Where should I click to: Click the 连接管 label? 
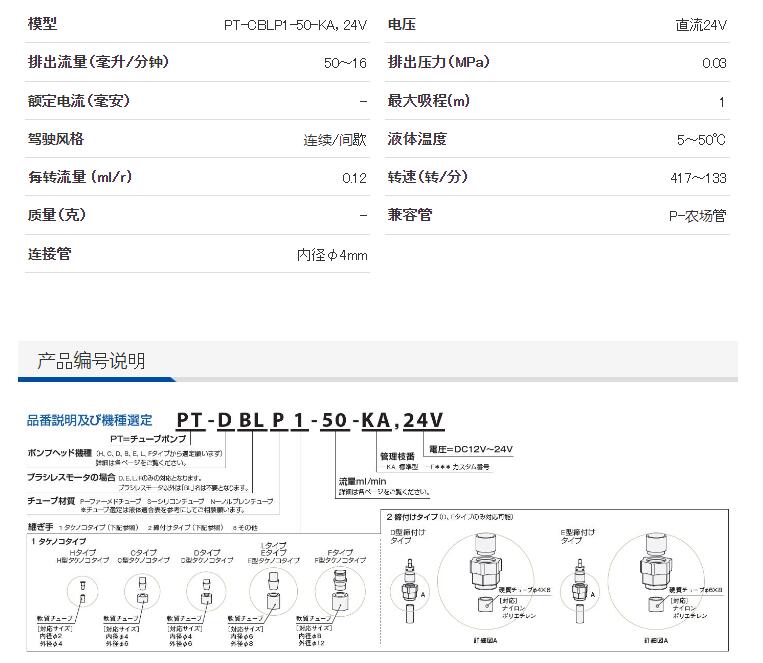click(x=50, y=254)
